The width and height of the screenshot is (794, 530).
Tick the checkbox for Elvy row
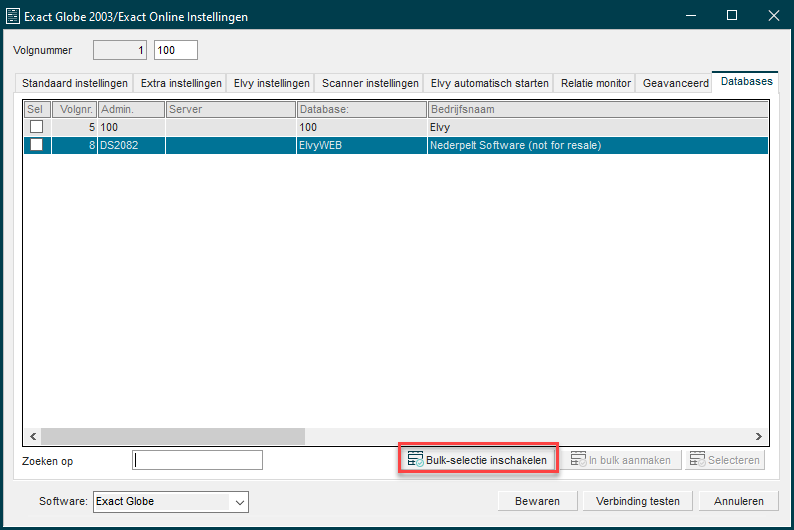(36, 127)
